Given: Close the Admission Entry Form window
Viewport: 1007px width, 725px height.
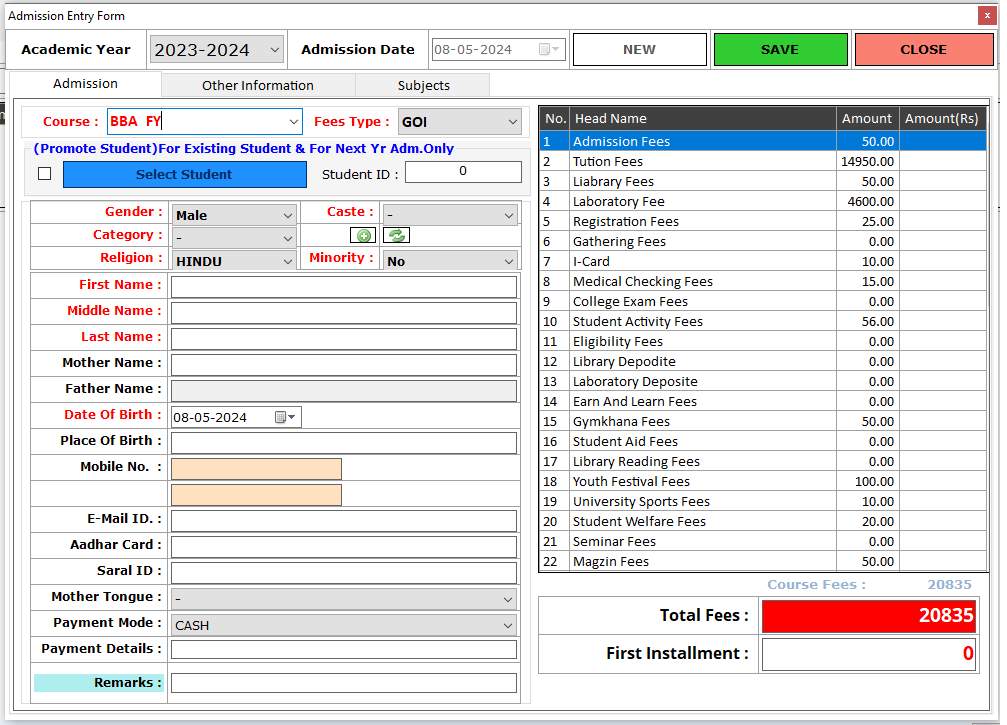Looking at the screenshot, I should click(988, 16).
